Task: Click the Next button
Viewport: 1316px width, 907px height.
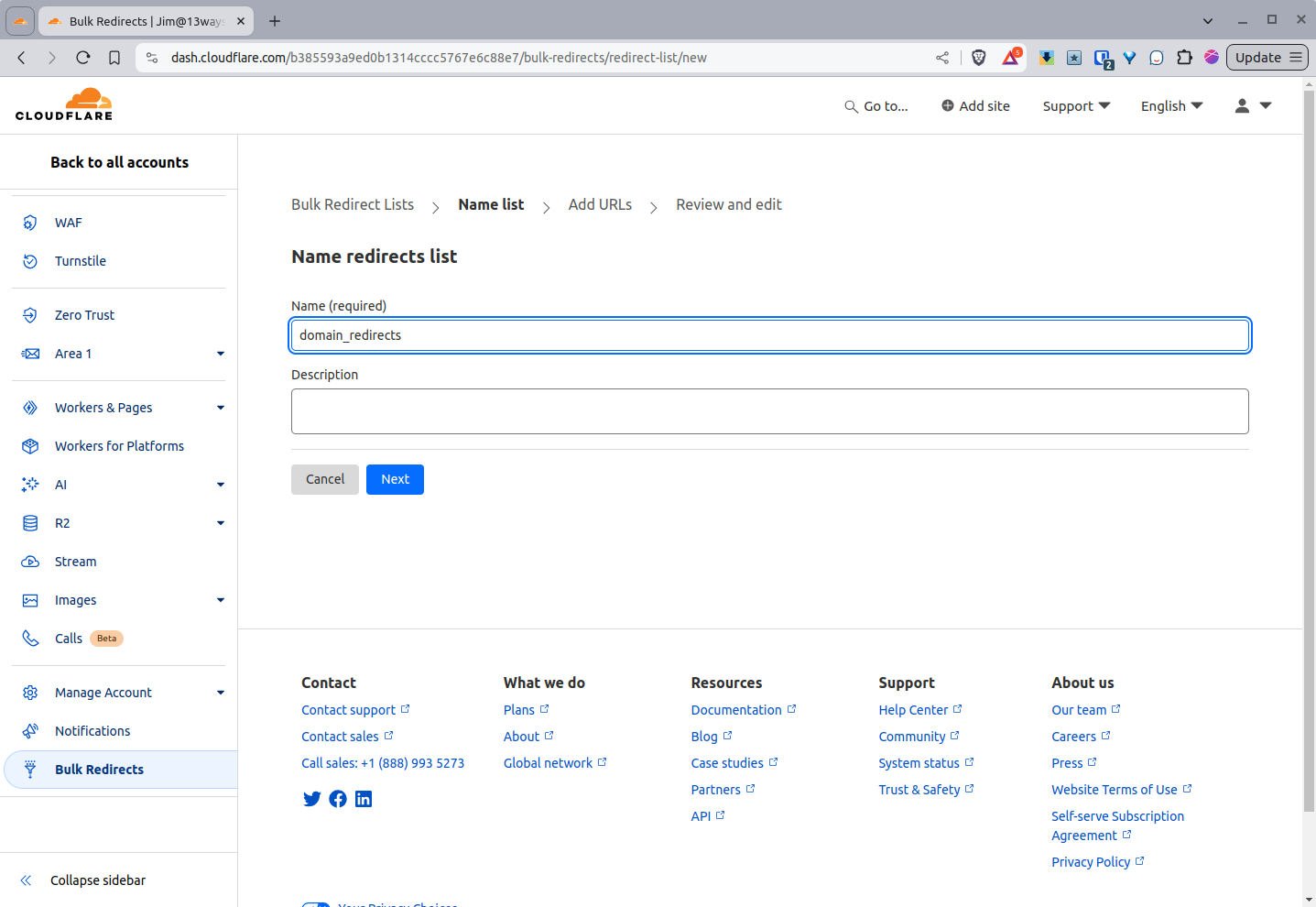Action: (395, 479)
